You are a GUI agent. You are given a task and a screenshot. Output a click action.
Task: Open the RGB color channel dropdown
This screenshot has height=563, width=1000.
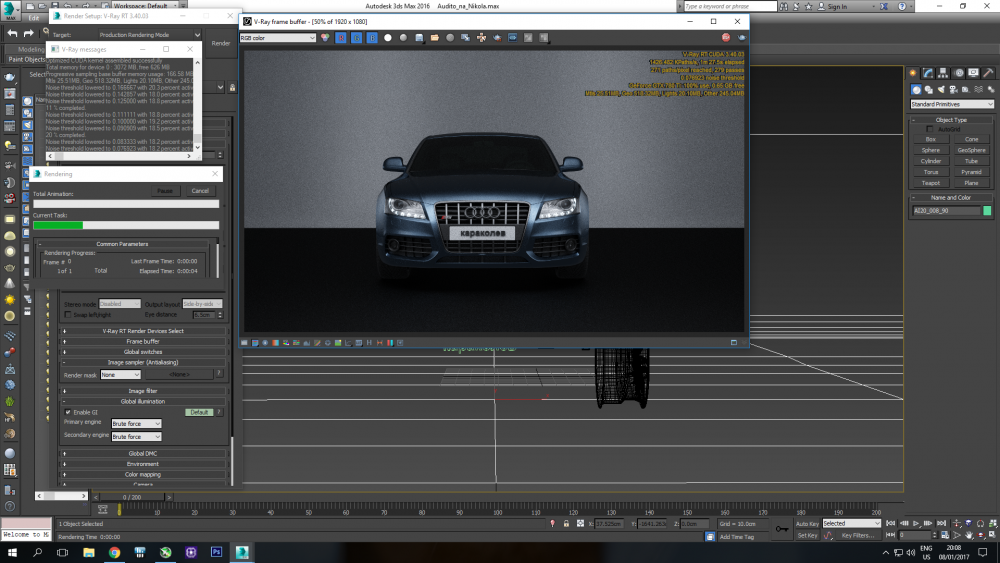pyautogui.click(x=277, y=38)
